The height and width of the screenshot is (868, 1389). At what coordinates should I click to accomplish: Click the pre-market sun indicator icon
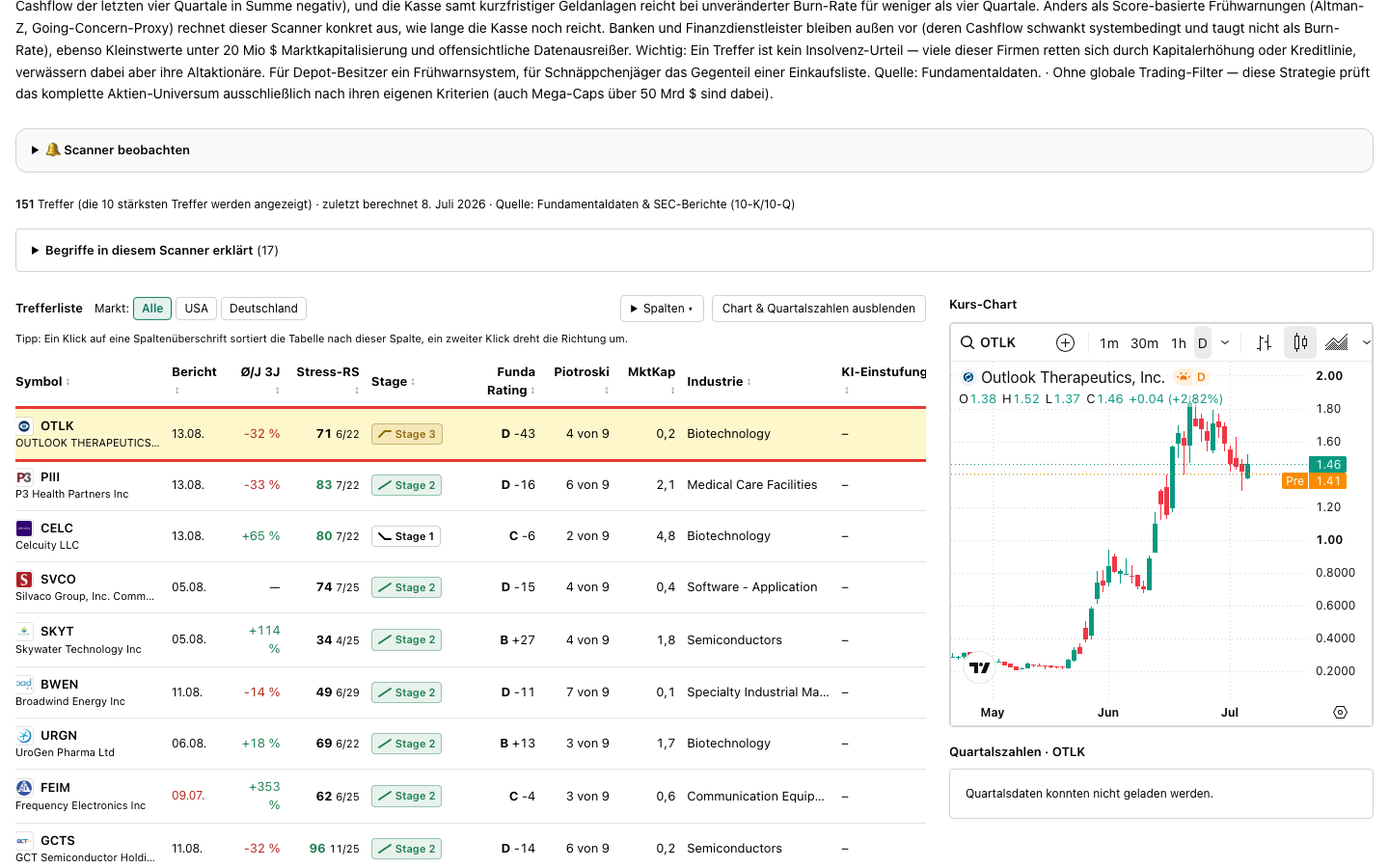(1183, 377)
